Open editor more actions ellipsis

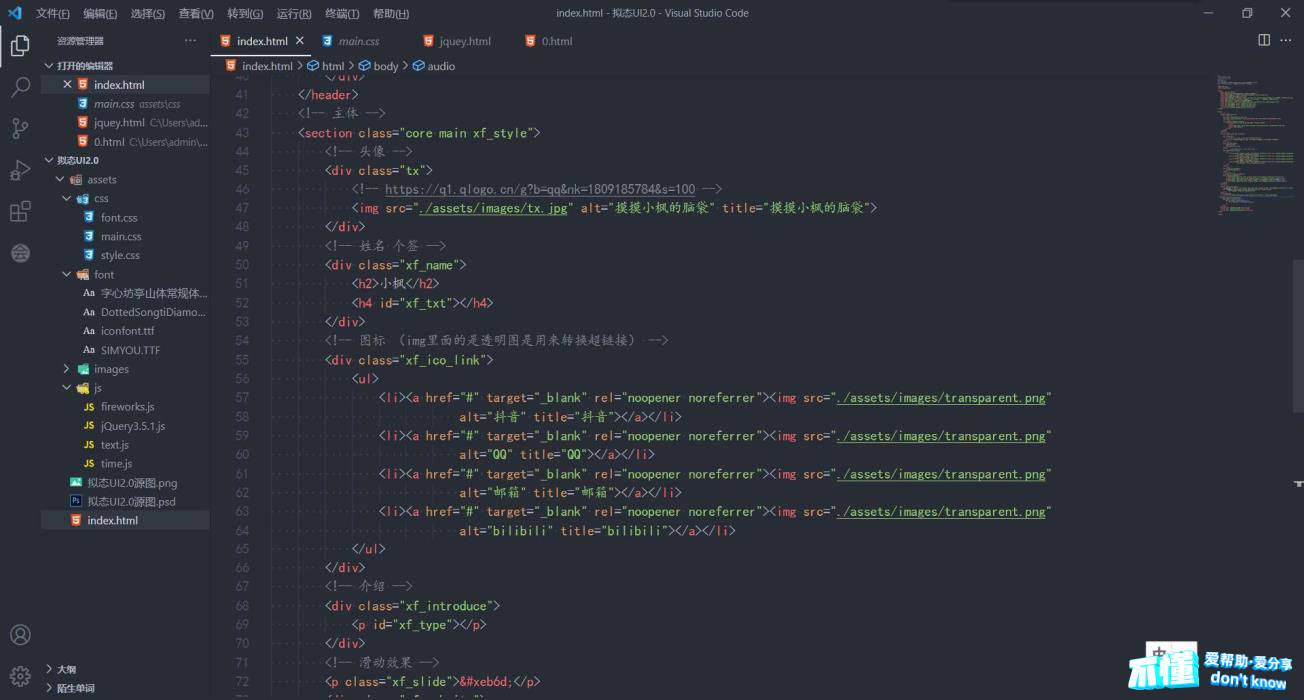(1287, 40)
